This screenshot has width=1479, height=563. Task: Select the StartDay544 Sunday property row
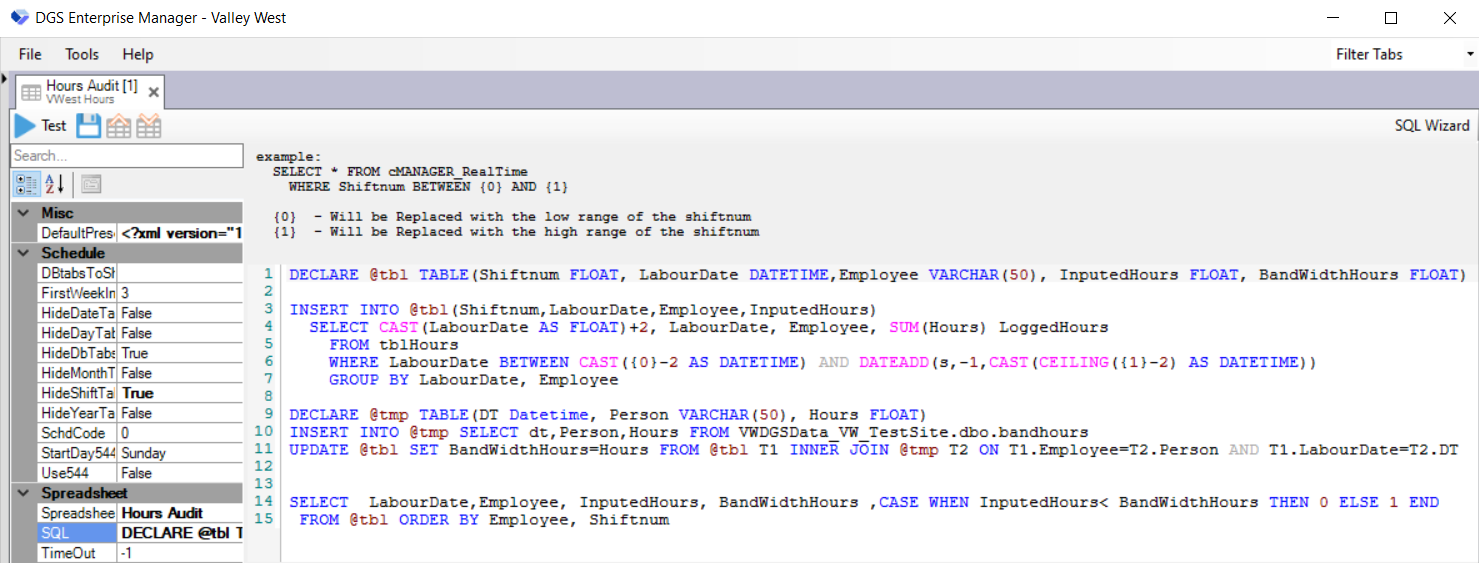[180, 453]
